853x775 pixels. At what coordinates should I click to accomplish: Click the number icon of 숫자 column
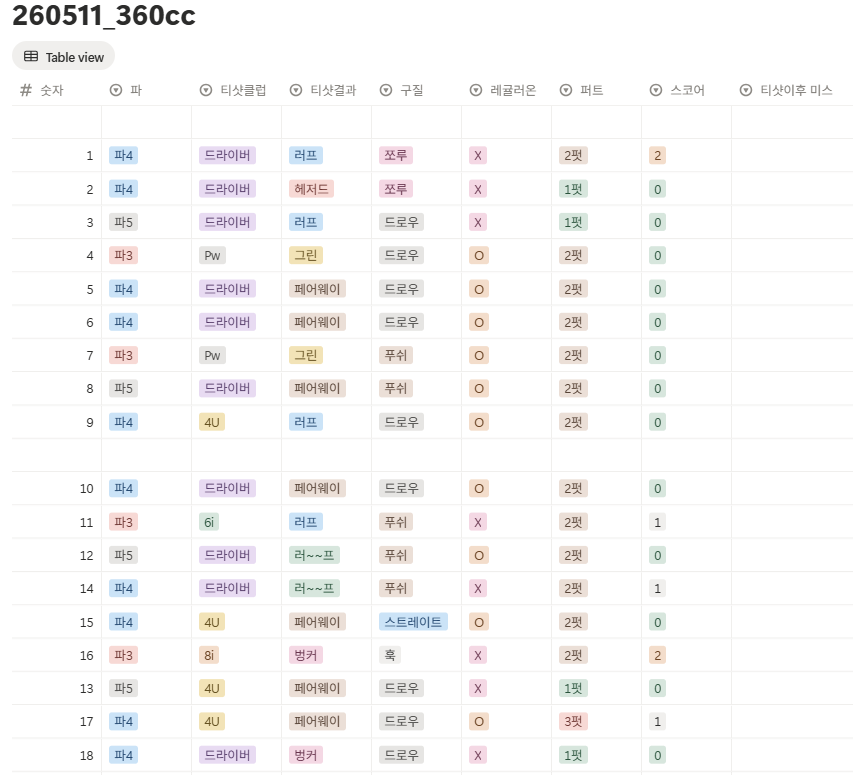coord(26,90)
